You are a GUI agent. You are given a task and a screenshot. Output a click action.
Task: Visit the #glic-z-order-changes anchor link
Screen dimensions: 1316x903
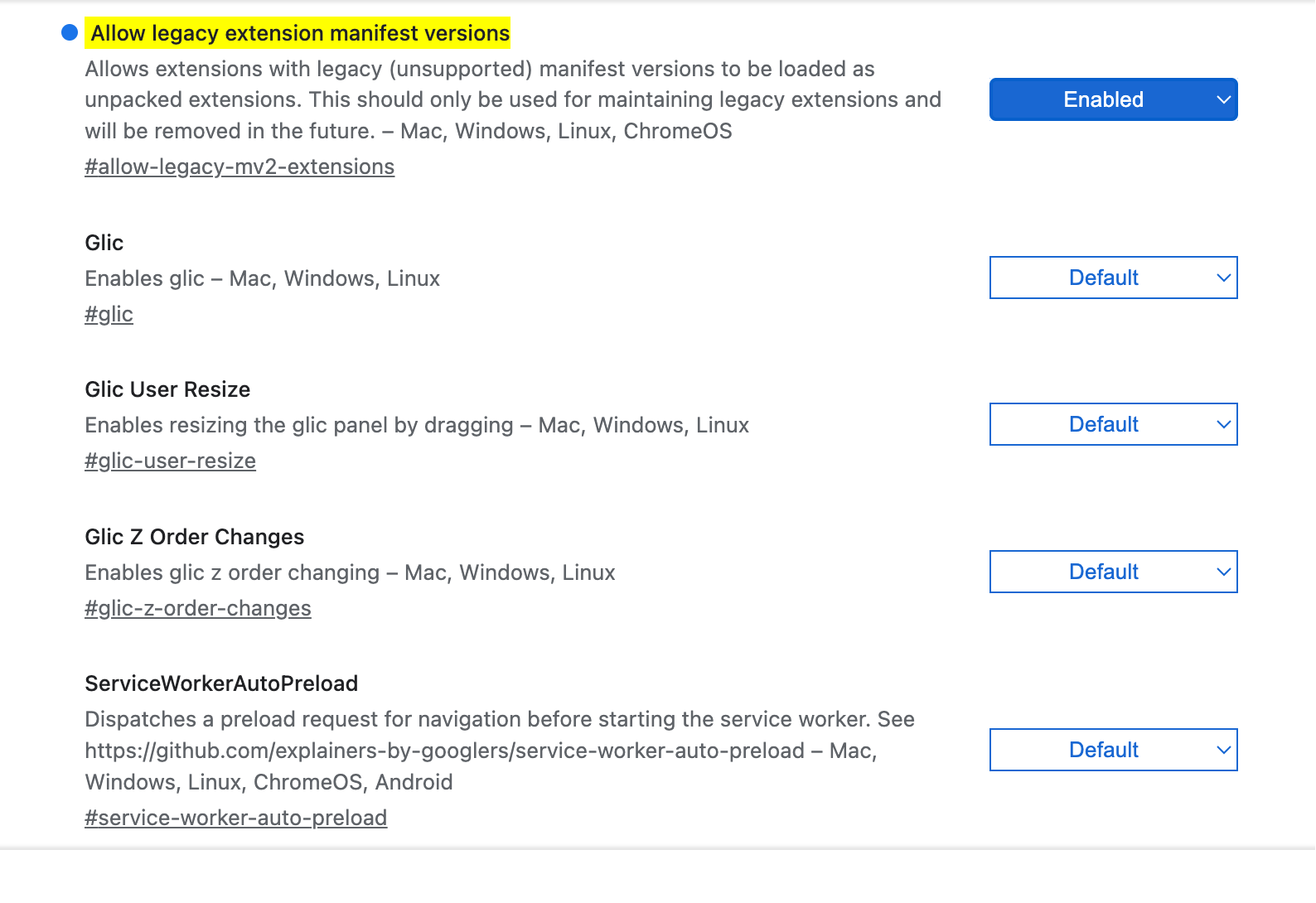(197, 609)
